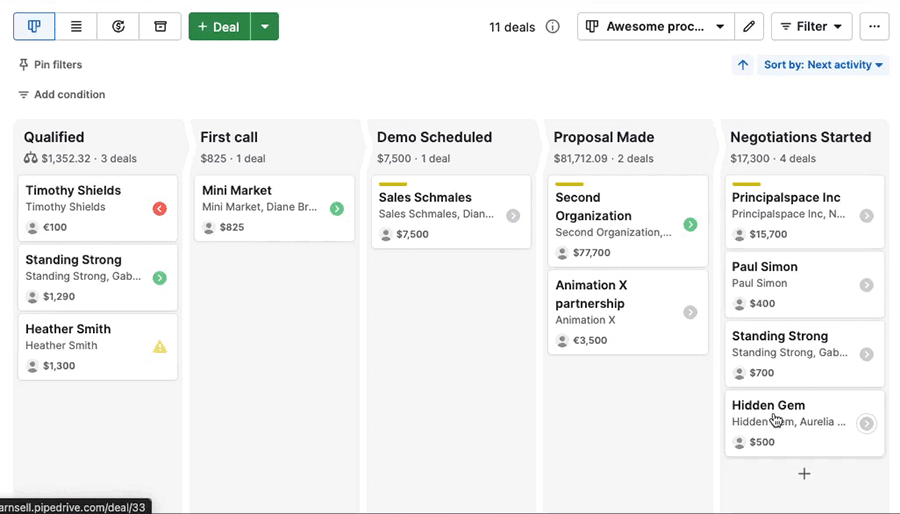This screenshot has height=514, width=900.
Task: Click green activity icon on Mini Market
Action: (x=337, y=209)
